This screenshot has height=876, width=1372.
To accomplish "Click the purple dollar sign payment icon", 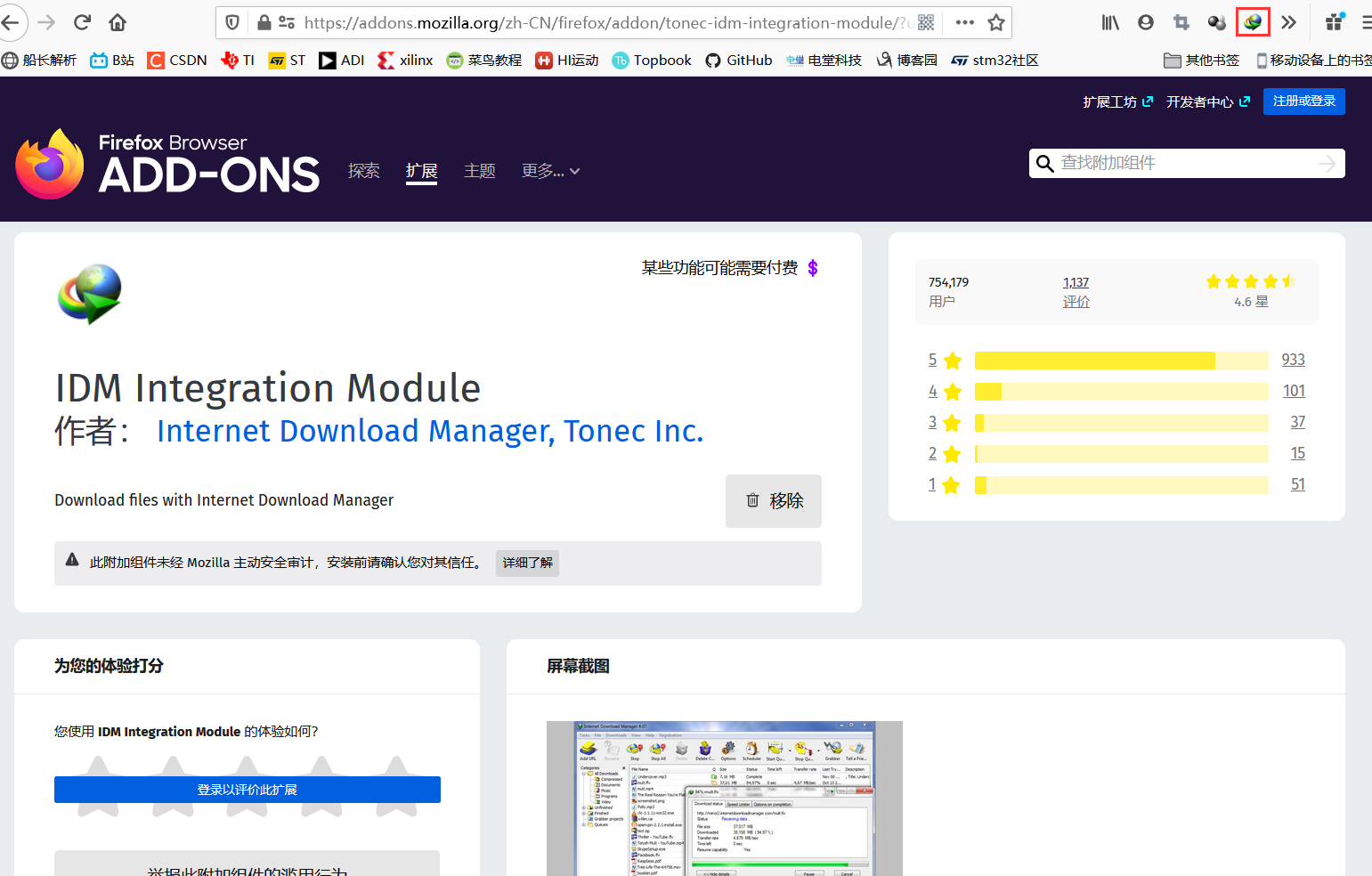I will point(813,268).
